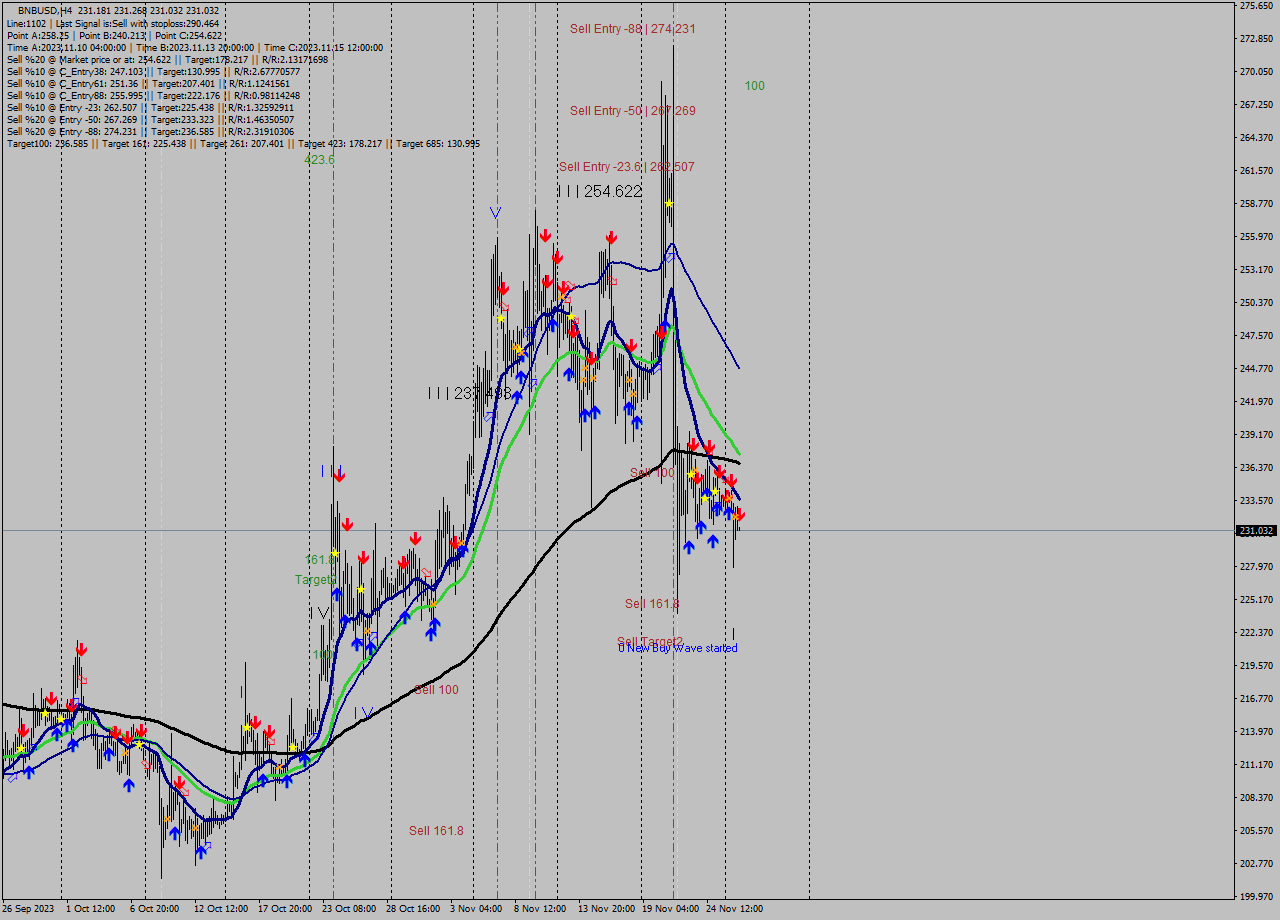Click the 19 Nov 04:00 date label
The width and height of the screenshot is (1280, 920).
673,909
